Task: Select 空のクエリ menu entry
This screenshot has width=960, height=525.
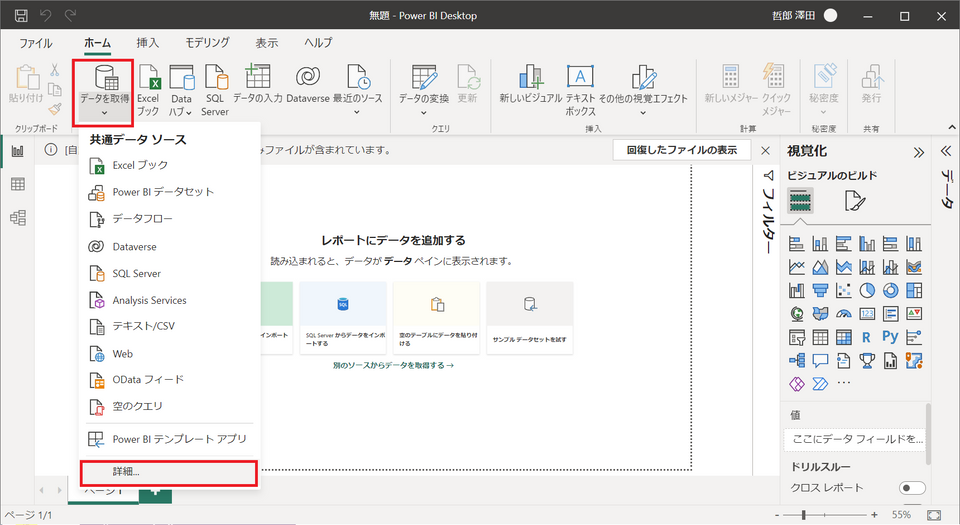Action: 169,406
